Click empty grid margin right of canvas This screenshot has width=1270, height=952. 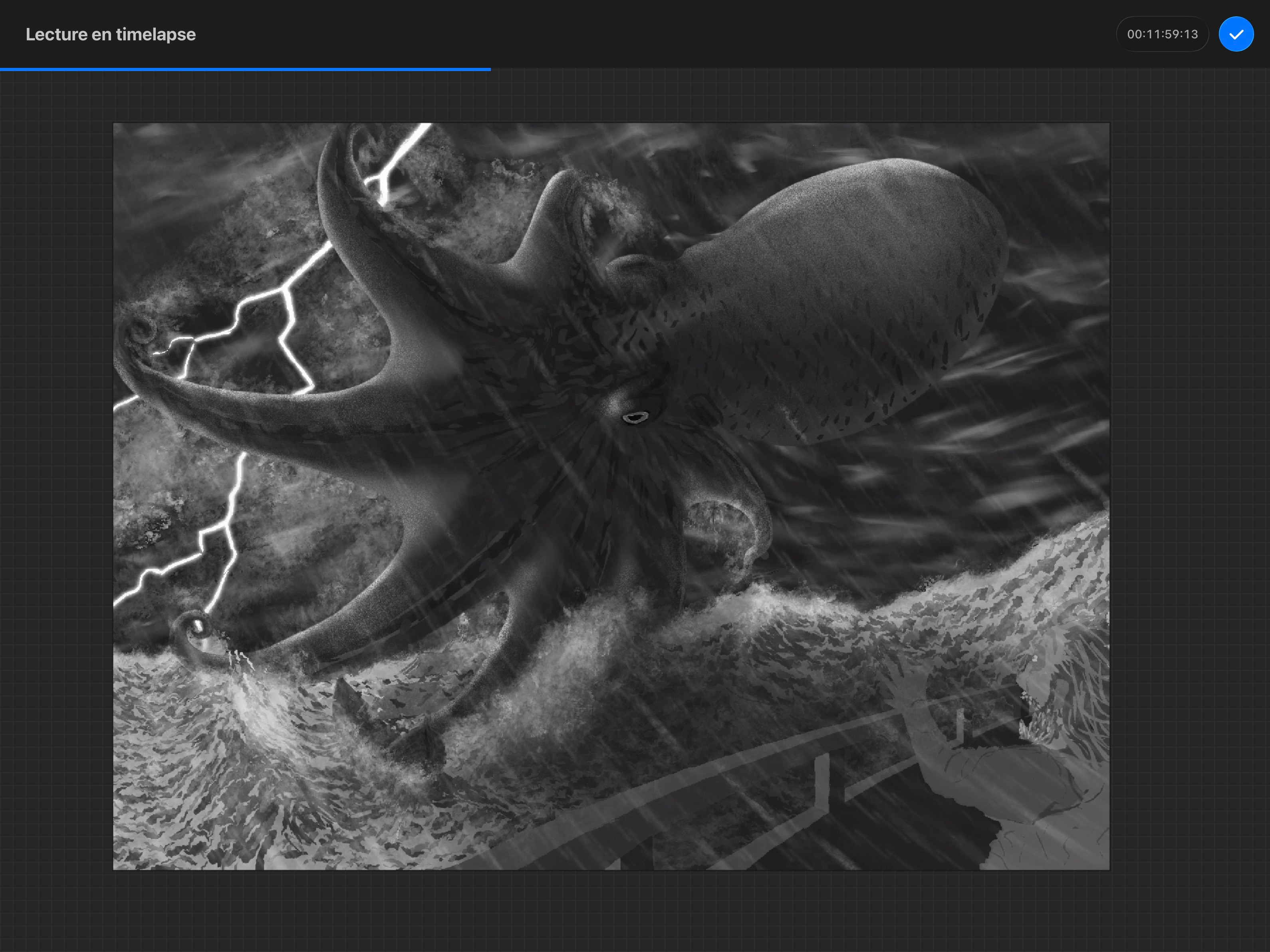(x=1189, y=494)
